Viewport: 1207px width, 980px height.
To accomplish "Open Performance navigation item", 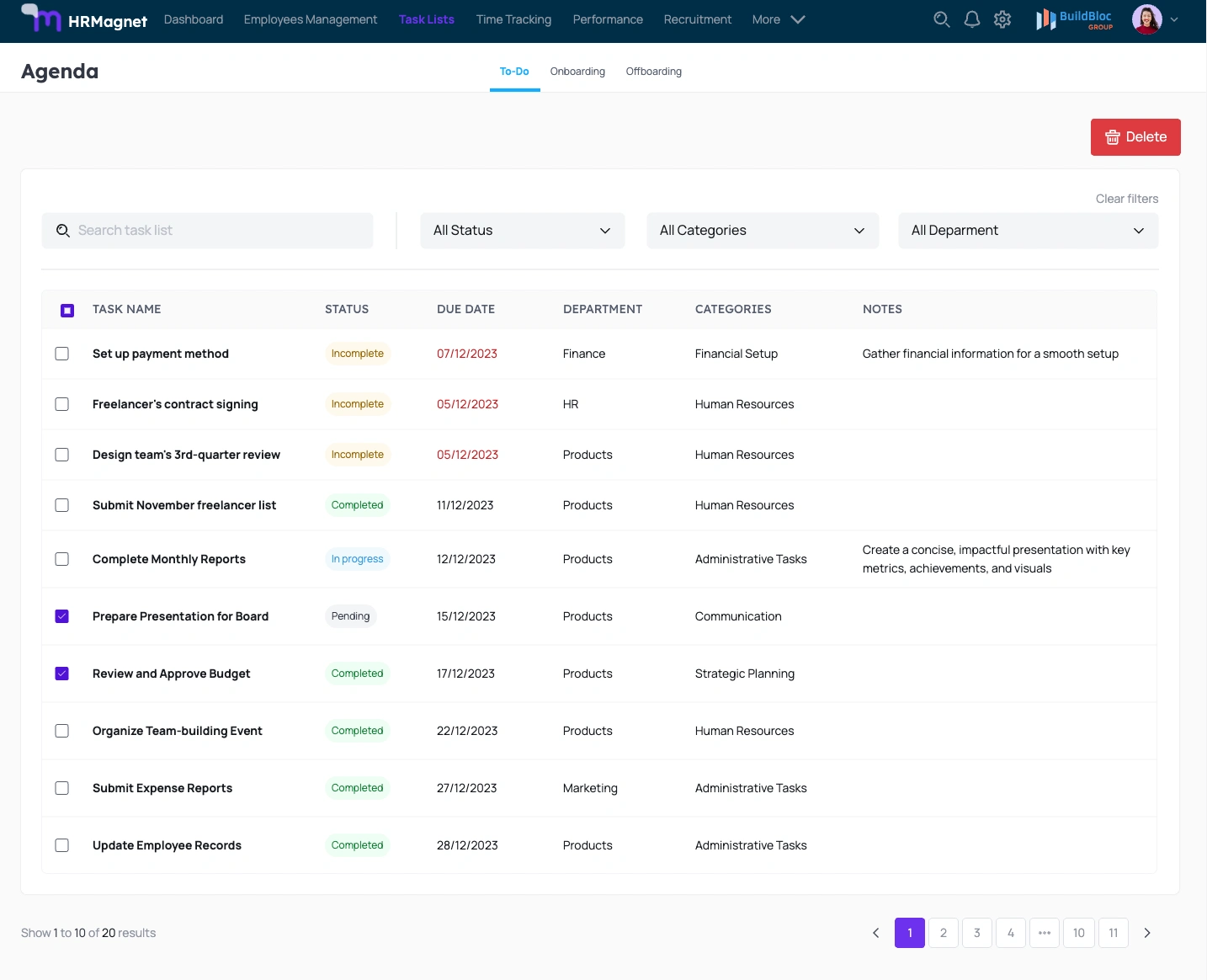I will point(608,19).
